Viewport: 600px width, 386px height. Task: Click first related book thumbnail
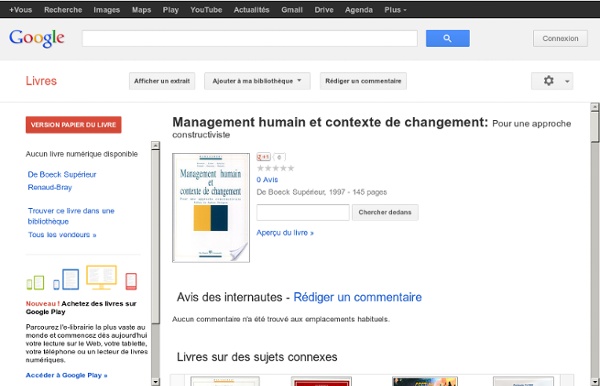225,381
